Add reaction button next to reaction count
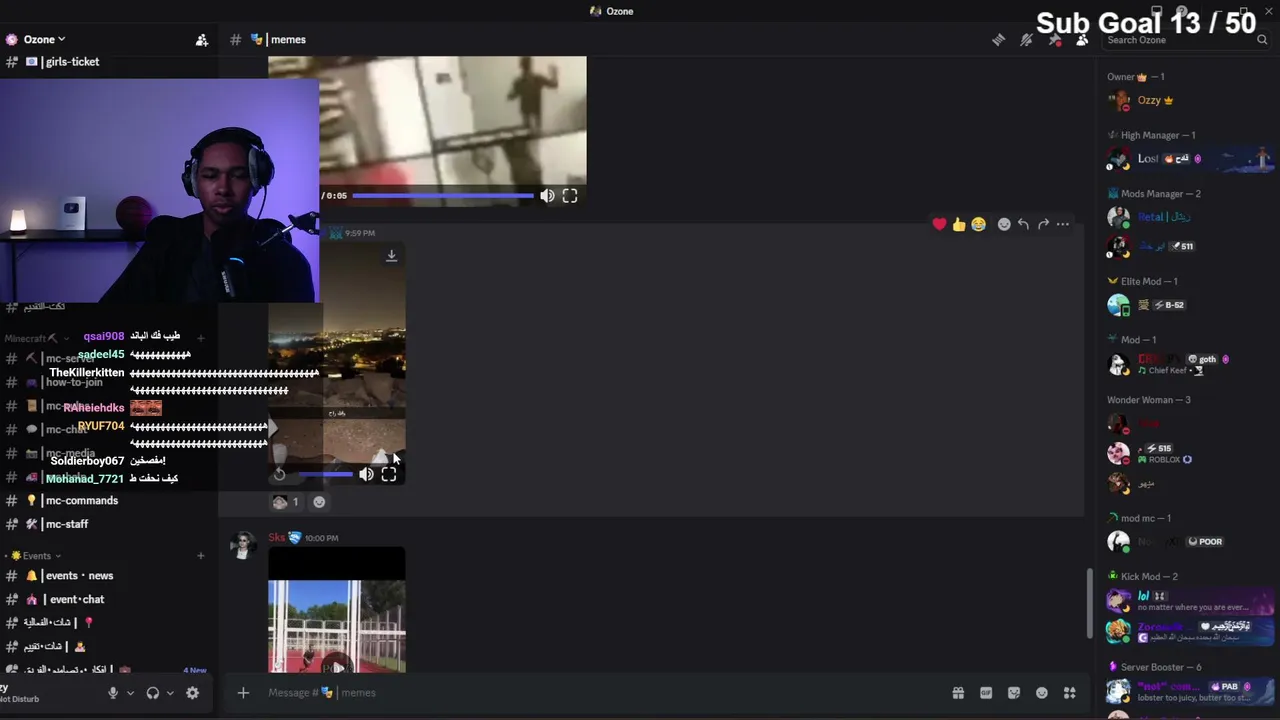 pos(319,502)
